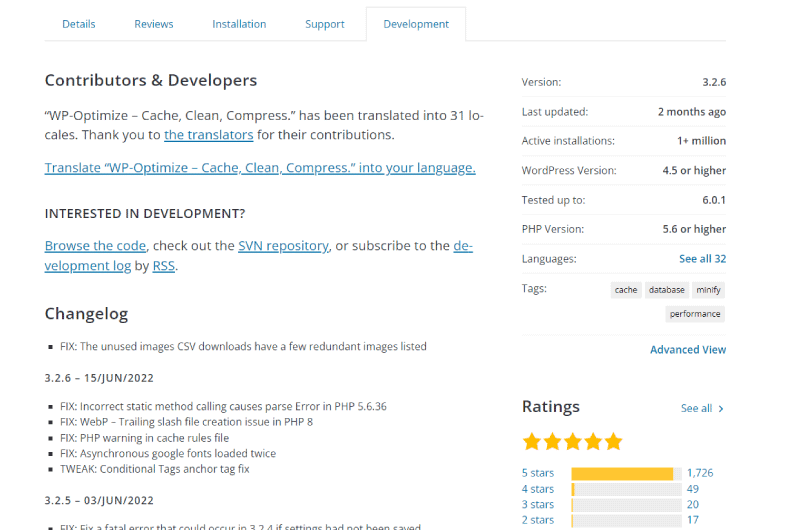Click the 1,726 five-star count
Image resolution: width=800 pixels, height=530 pixels.
[x=700, y=473]
